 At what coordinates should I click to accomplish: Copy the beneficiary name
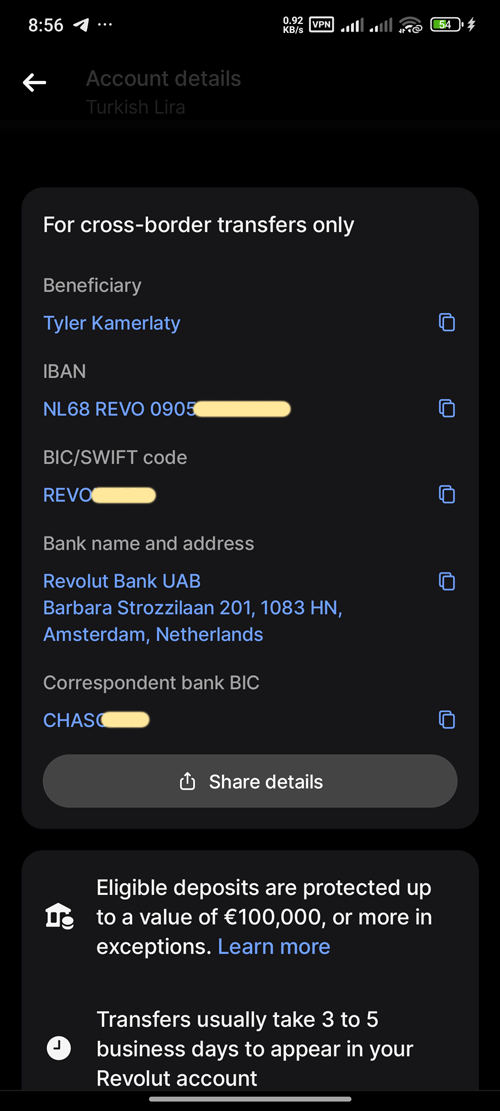(x=446, y=322)
